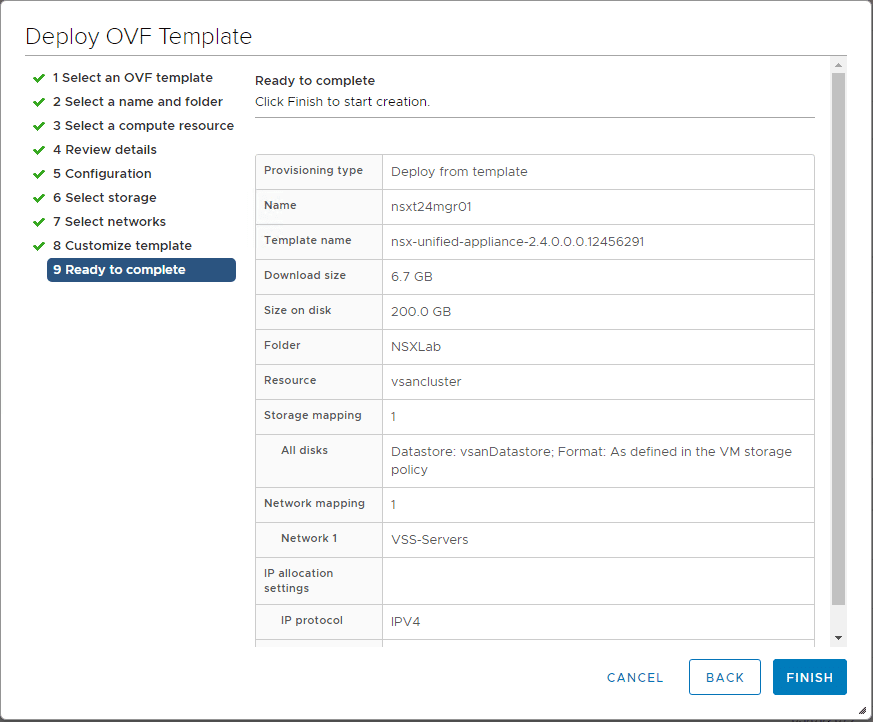The width and height of the screenshot is (873, 722).
Task: Click the checkmark next to Select storage
Action: pyautogui.click(x=38, y=198)
